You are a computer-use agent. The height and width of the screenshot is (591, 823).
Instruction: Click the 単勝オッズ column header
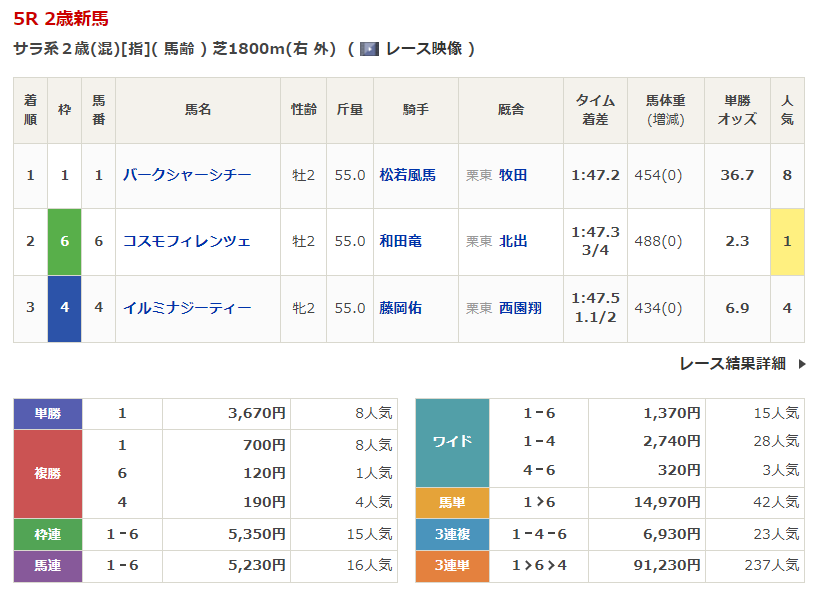coord(737,109)
